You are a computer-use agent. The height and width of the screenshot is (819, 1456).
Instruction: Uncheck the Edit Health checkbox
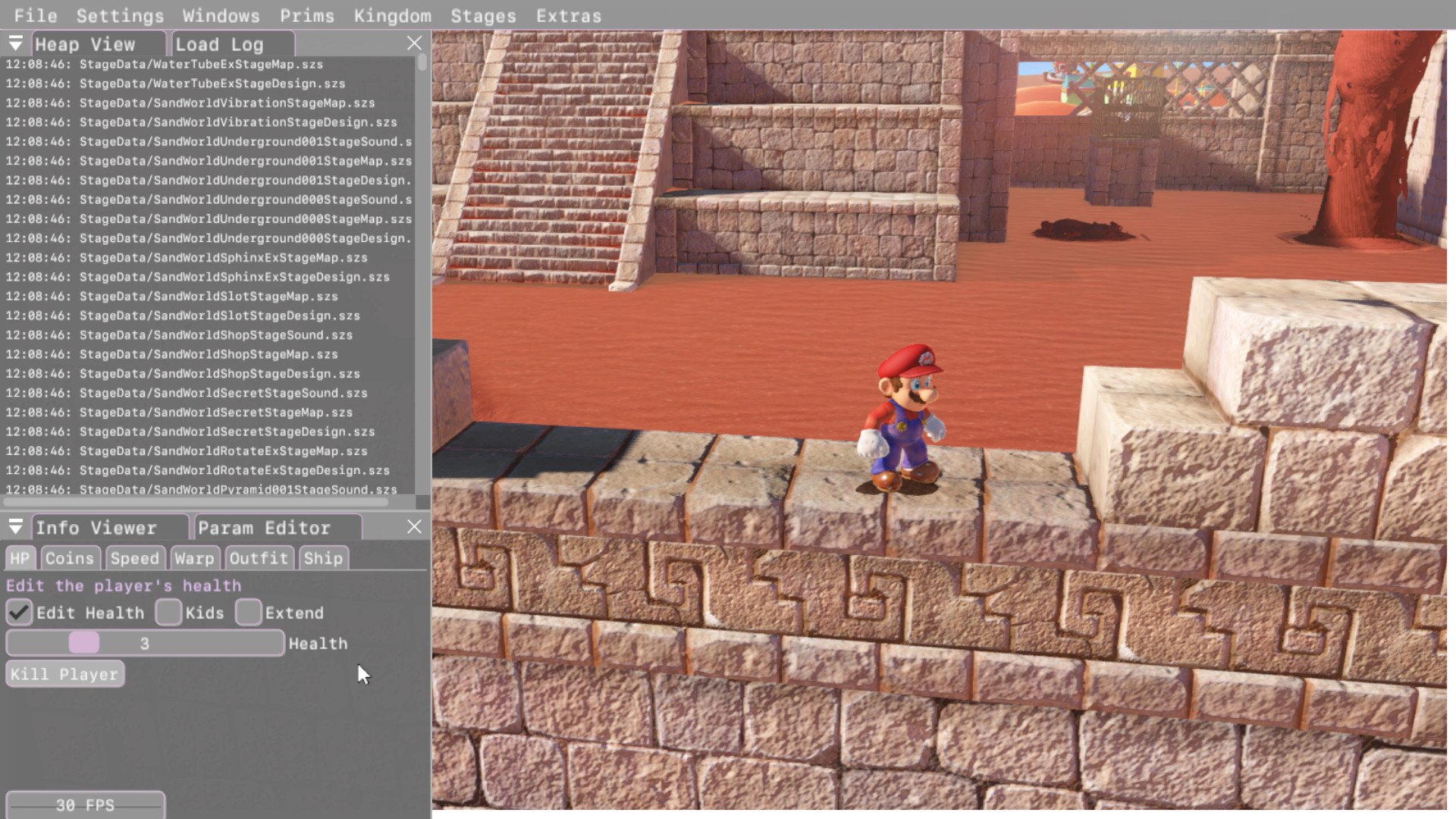click(x=19, y=613)
